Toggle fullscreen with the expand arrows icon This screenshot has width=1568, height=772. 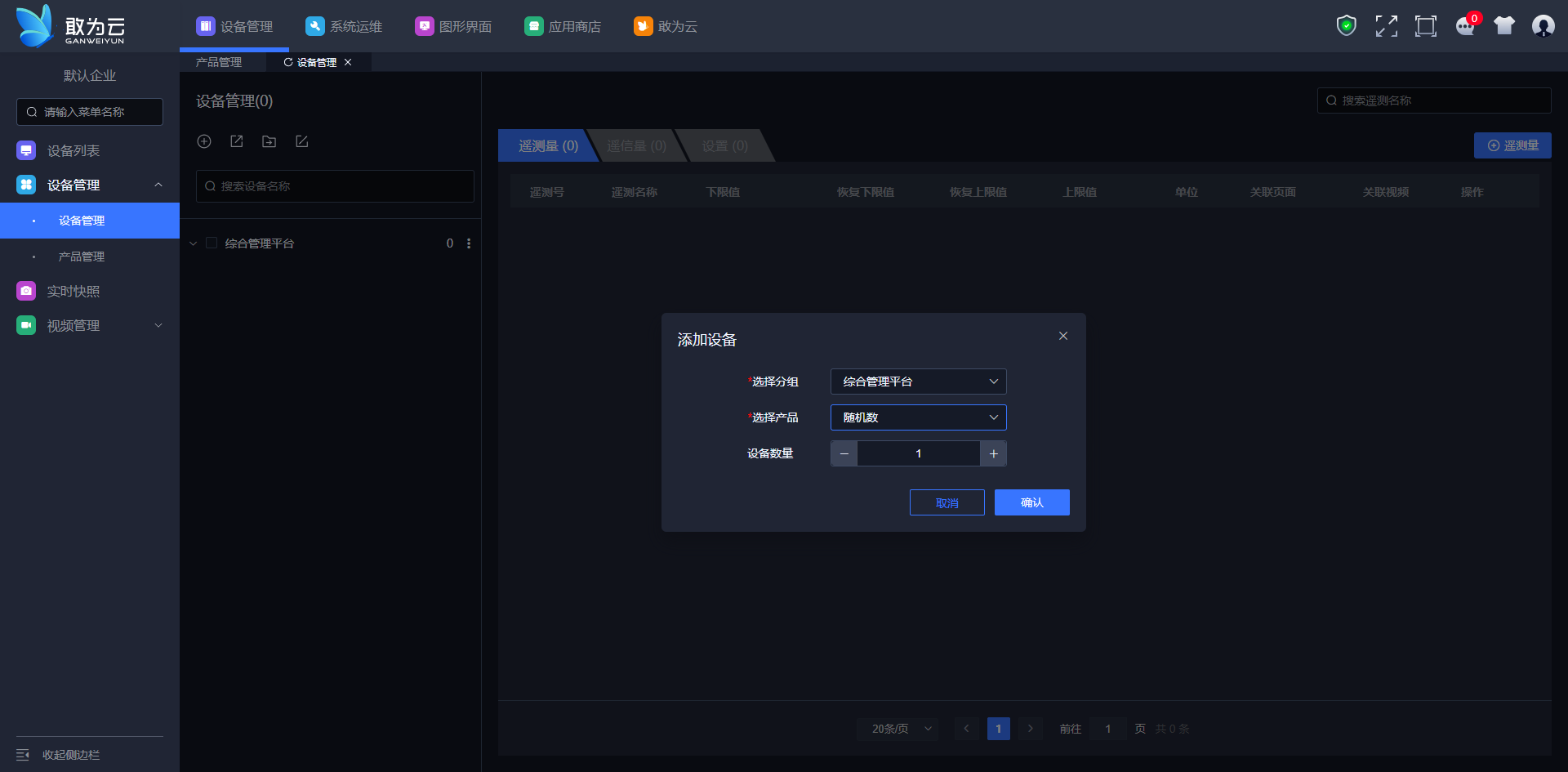click(x=1386, y=26)
